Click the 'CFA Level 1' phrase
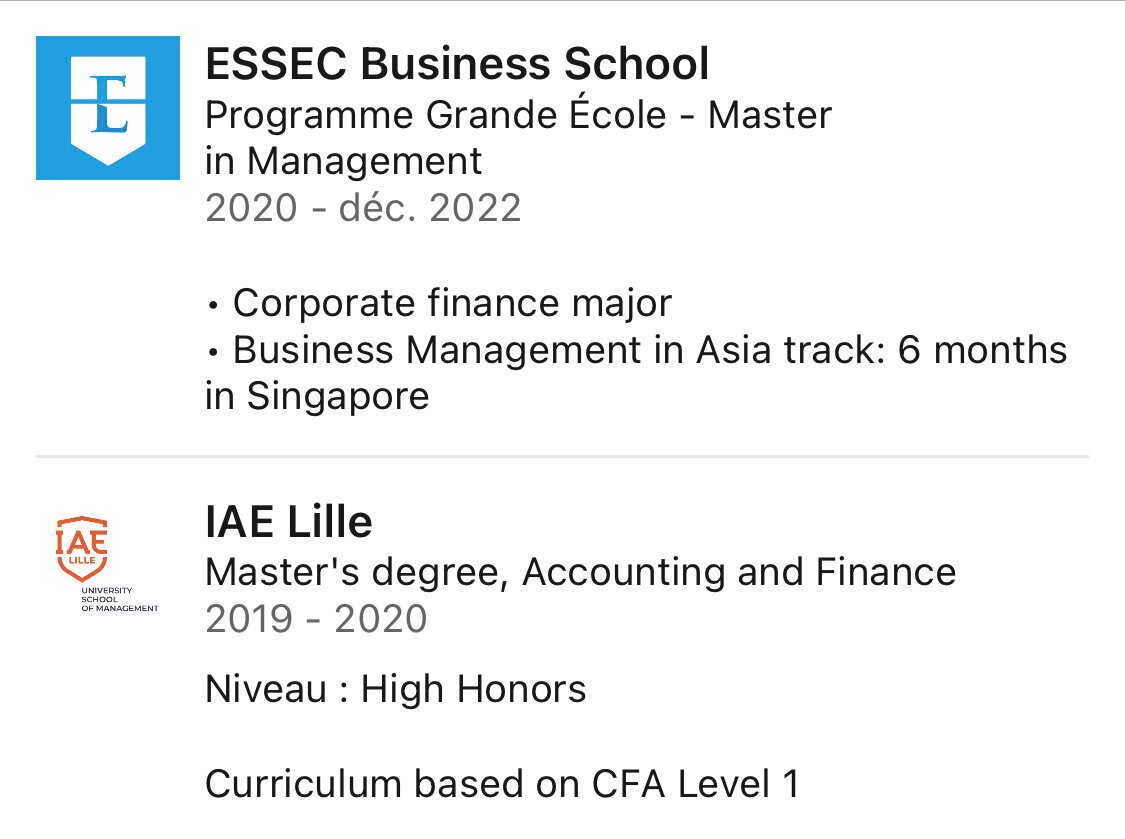The width and height of the screenshot is (1125, 839). pos(695,784)
